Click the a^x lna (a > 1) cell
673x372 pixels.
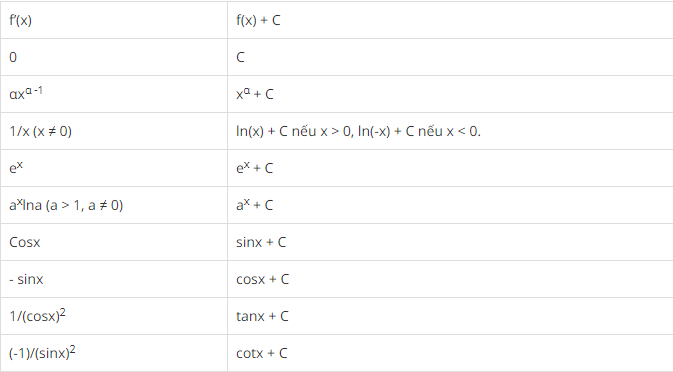tap(114, 205)
